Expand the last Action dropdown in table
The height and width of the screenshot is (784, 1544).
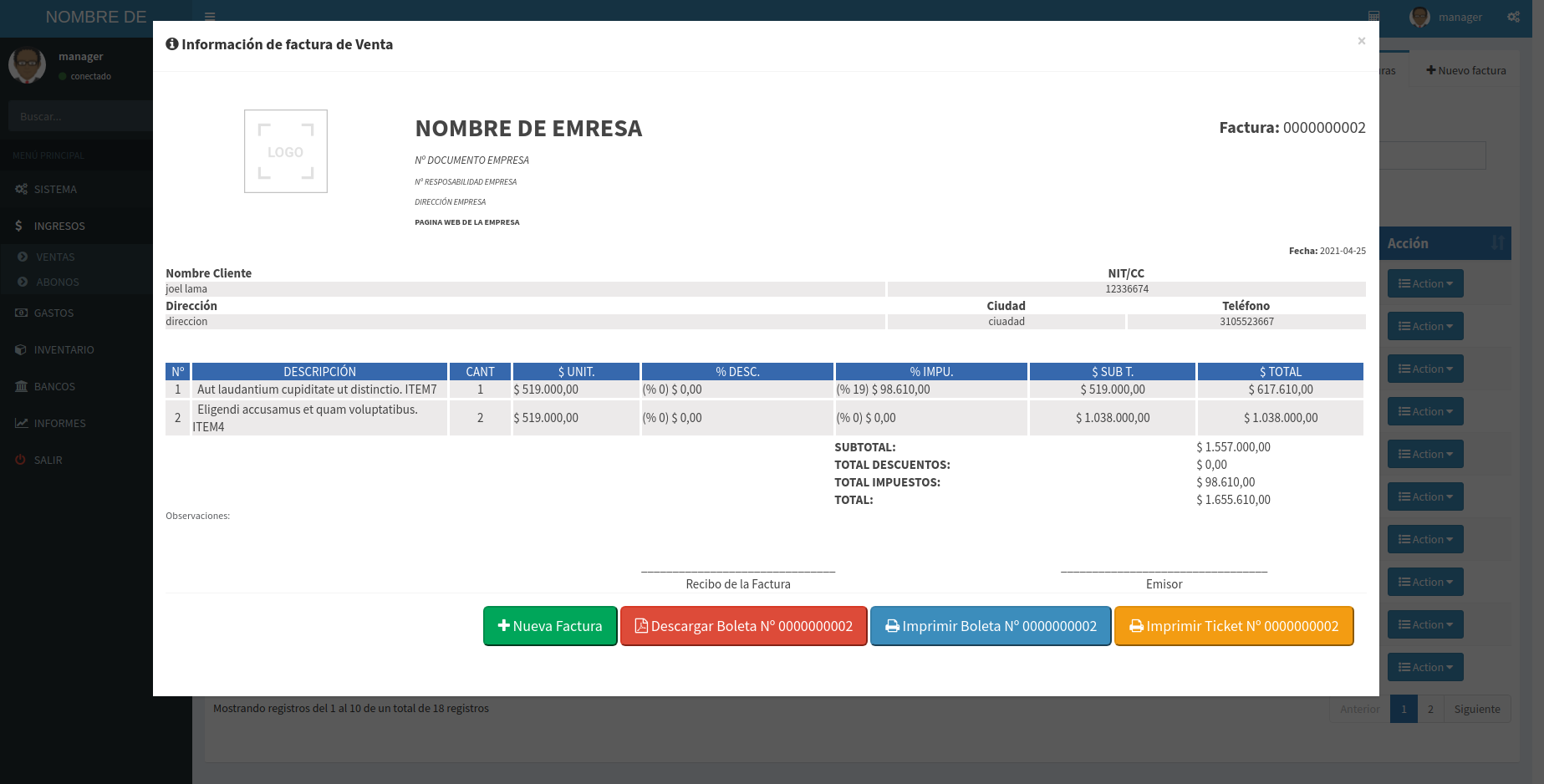(x=1425, y=667)
